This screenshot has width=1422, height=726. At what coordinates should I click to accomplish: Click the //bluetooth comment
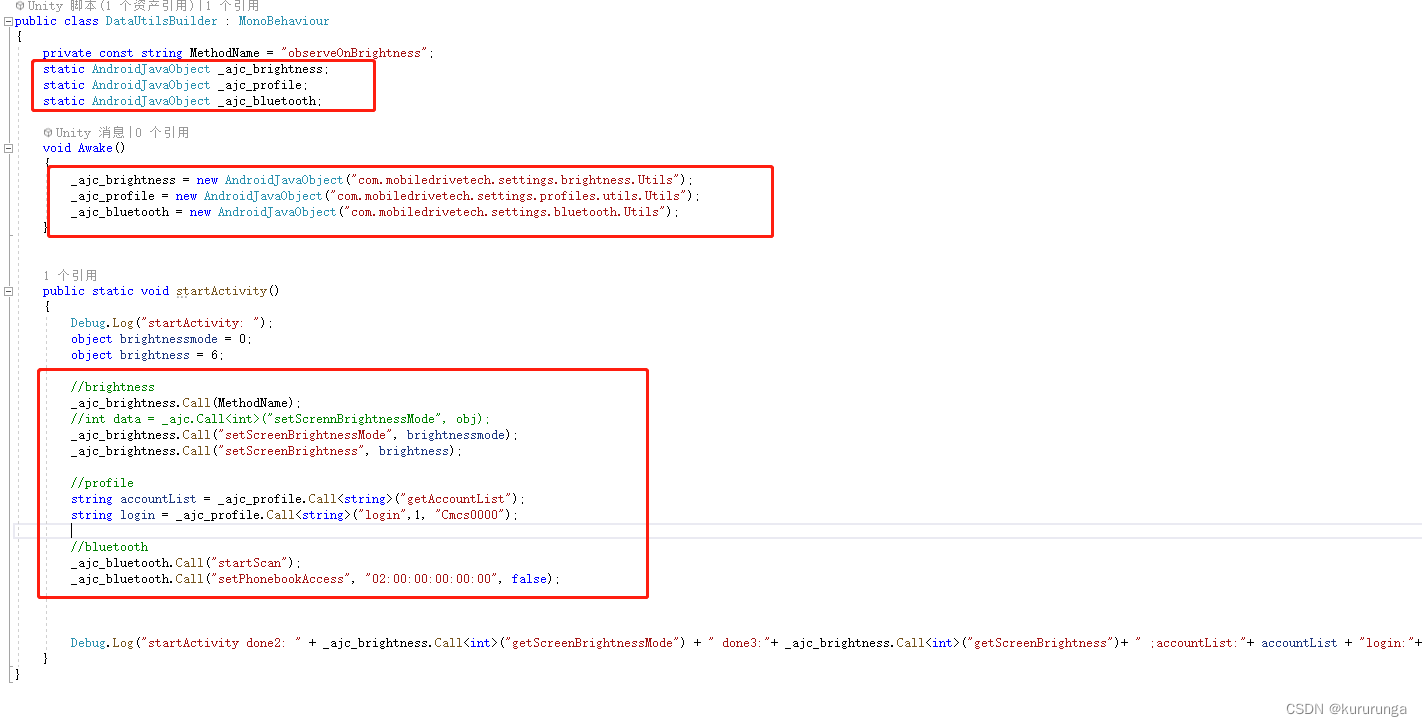[109, 547]
